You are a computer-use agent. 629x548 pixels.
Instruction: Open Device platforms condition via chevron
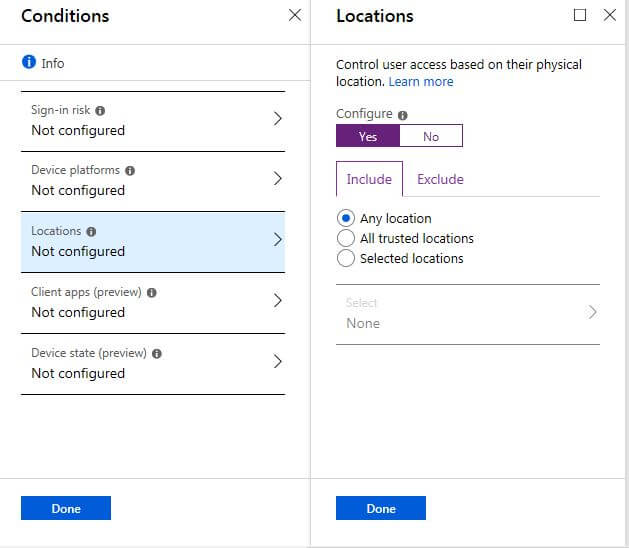tap(277, 179)
